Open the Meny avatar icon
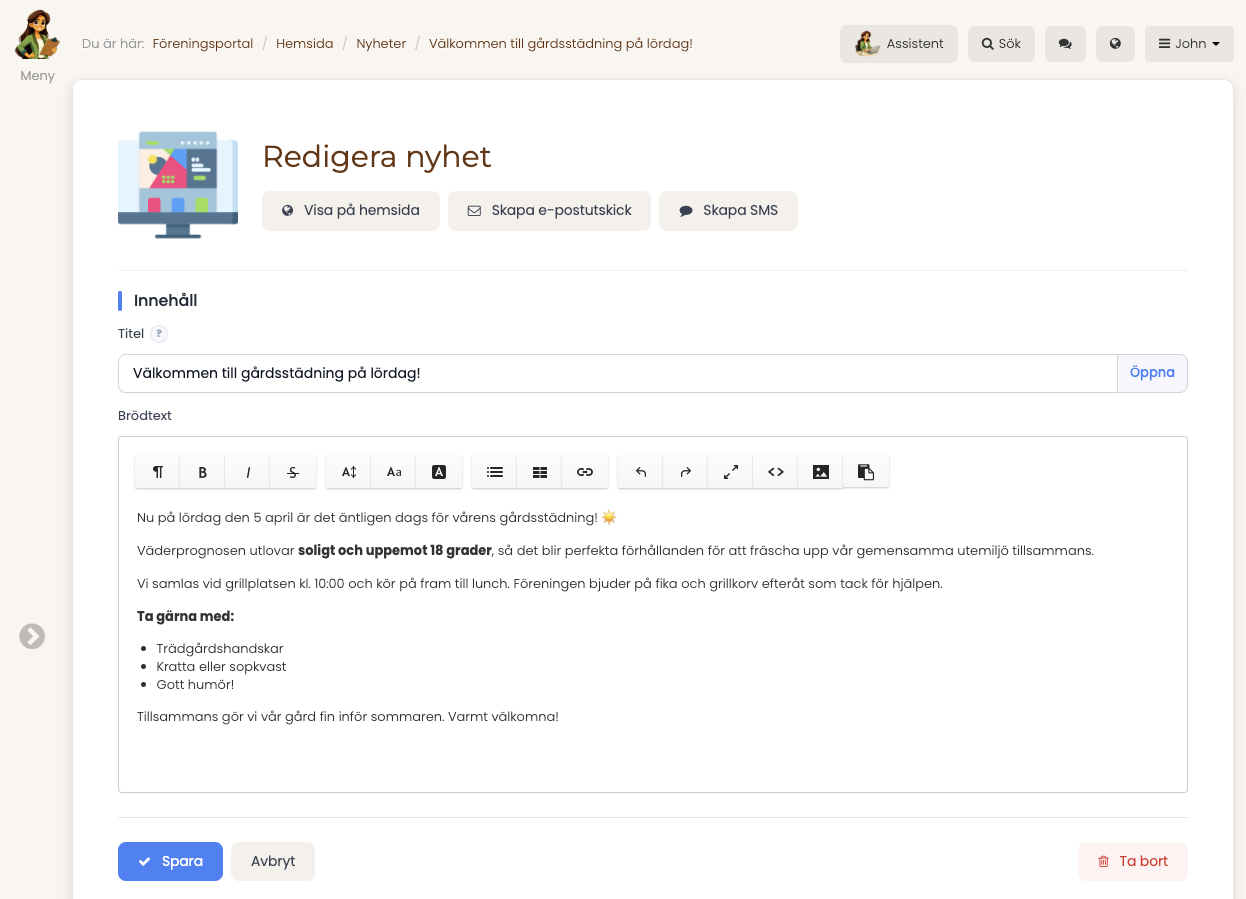The height and width of the screenshot is (899, 1246). pos(38,36)
